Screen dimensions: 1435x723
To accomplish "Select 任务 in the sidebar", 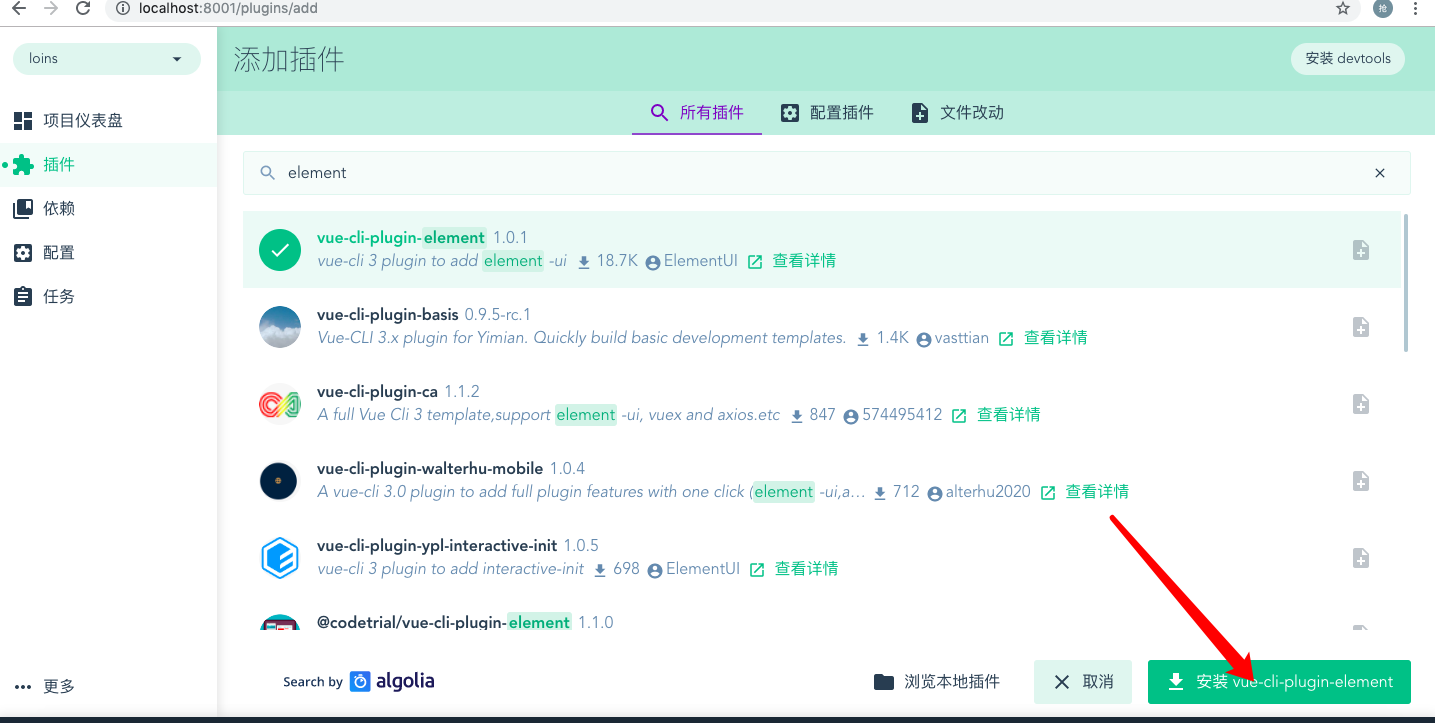I will 108,297.
